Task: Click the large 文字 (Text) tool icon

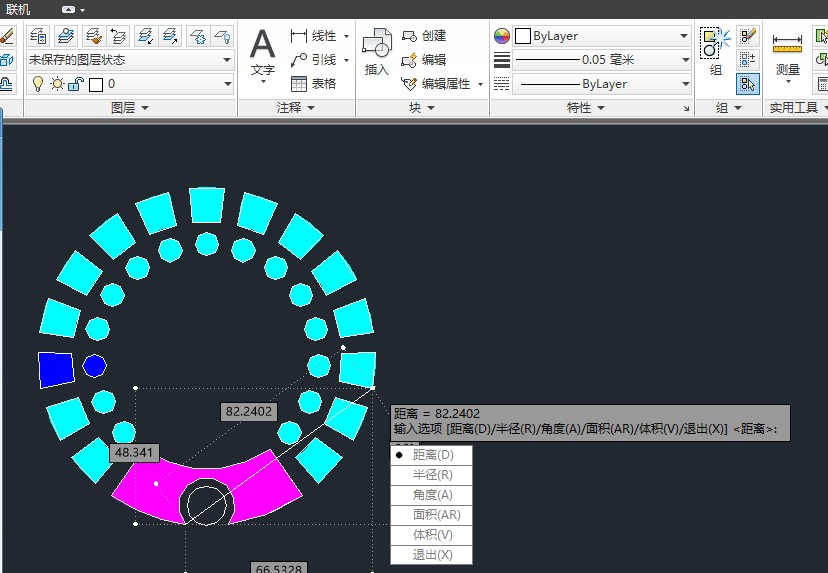Action: [x=262, y=50]
